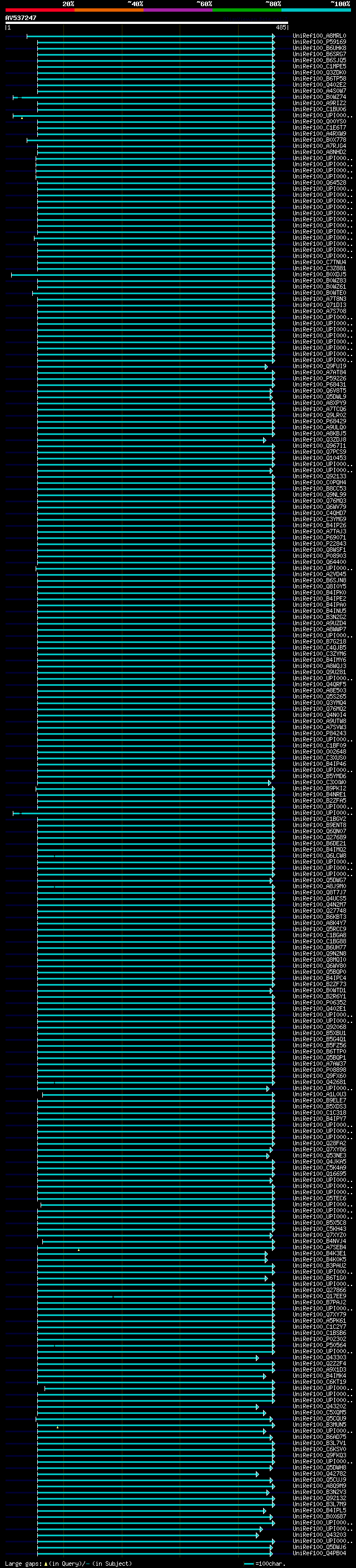Viewport: 356px width, 1568px height.
Task: Click hit label UniRef100_Q3ZDJ8
Action: click(x=319, y=439)
